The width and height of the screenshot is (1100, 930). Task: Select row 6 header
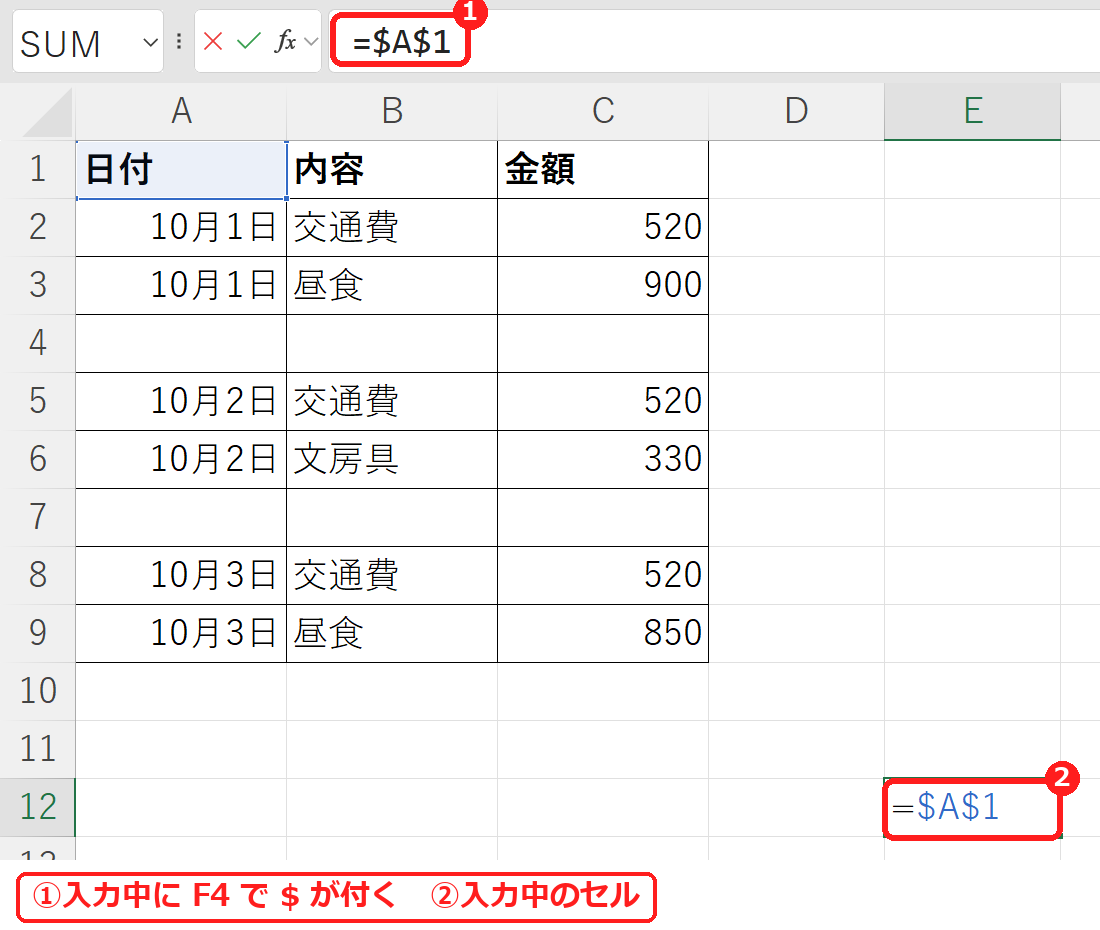click(38, 459)
